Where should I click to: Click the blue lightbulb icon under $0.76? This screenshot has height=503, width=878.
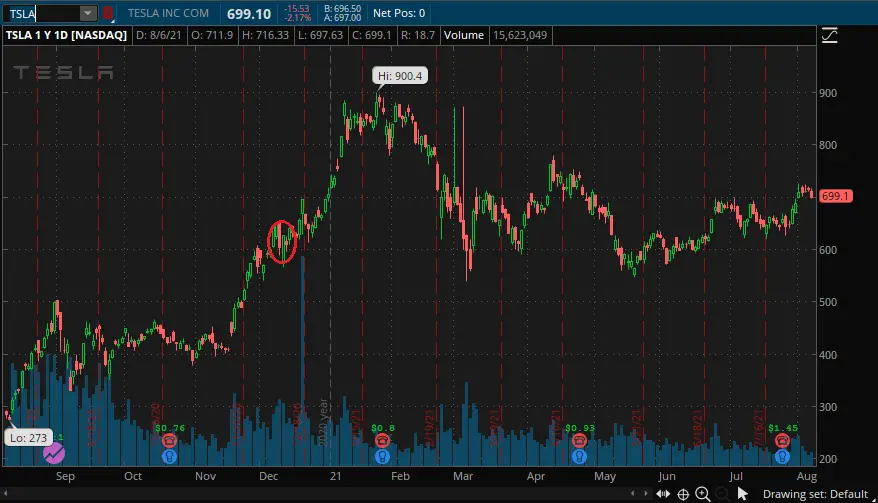169,457
